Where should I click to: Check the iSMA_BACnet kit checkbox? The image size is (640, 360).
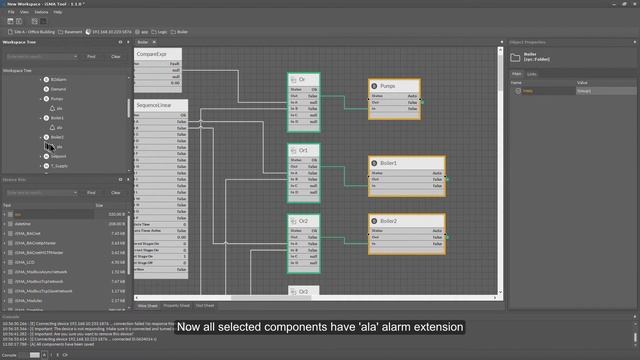tap(10, 233)
